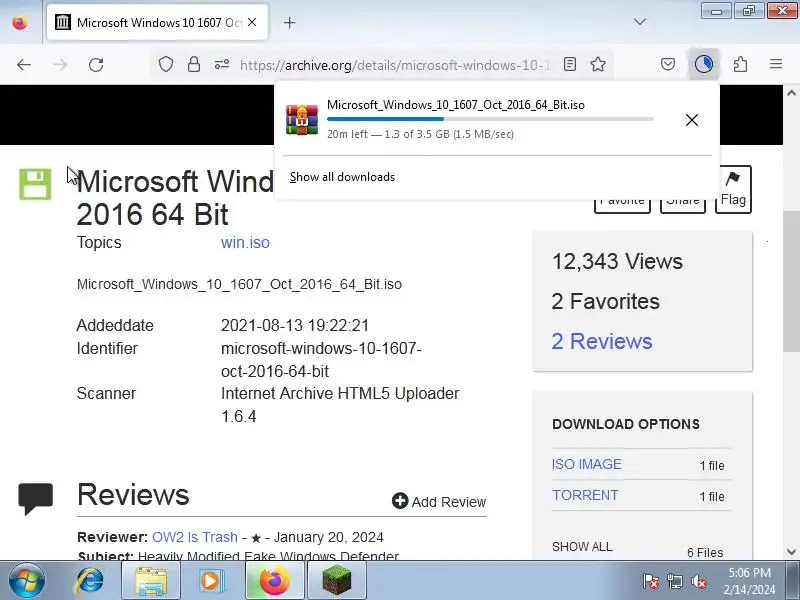This screenshot has height=600, width=800.
Task: Toggle the downloads panel toolbar button
Action: 704,64
